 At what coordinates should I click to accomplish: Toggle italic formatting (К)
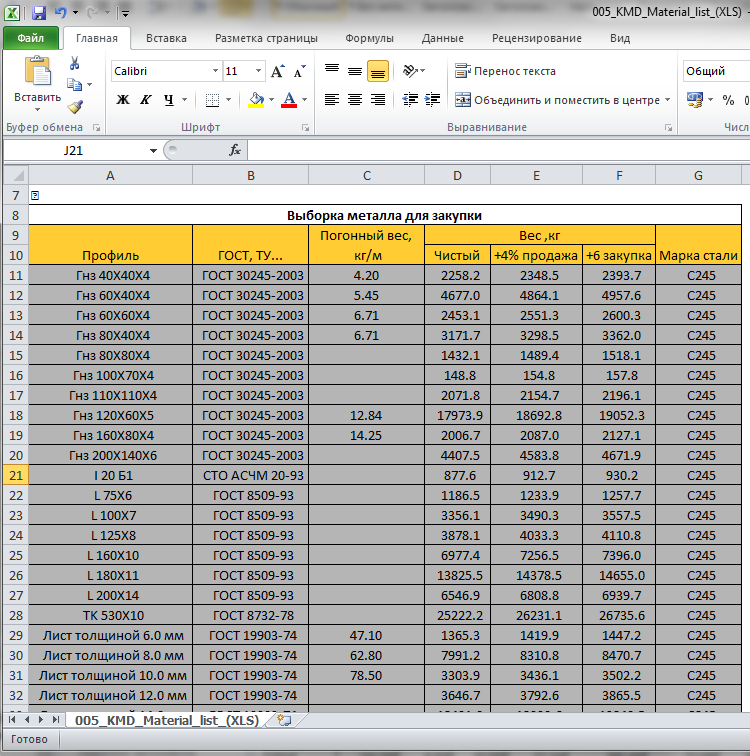click(x=146, y=100)
